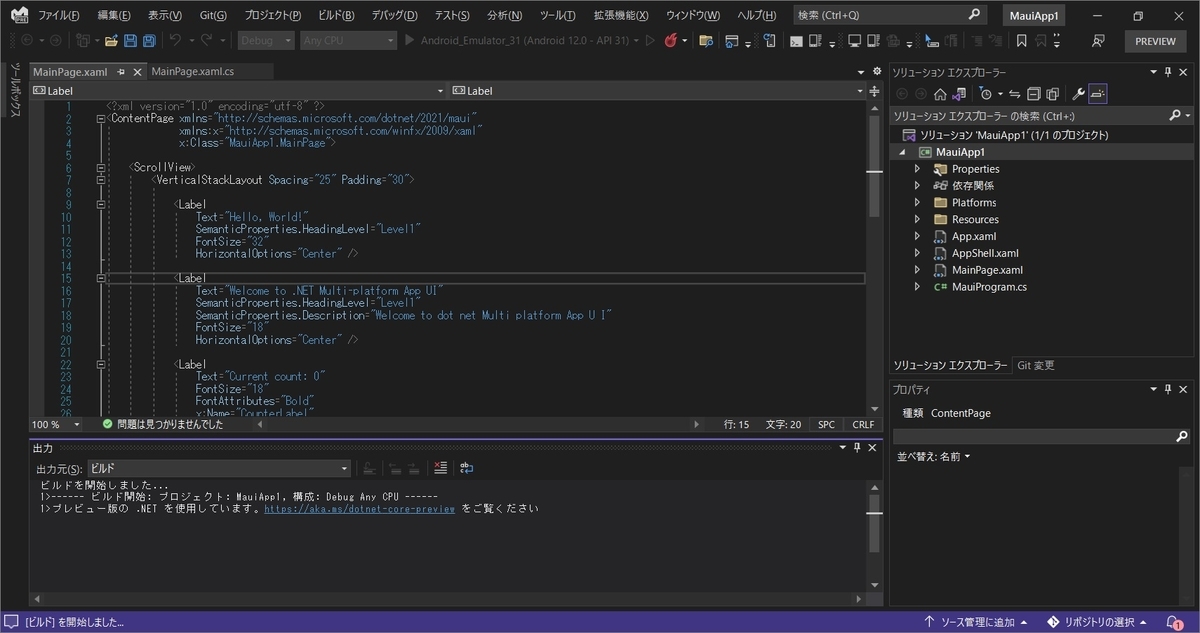Click the Save (single floppy disk) toolbar icon
The width and height of the screenshot is (1200, 633).
click(x=131, y=41)
